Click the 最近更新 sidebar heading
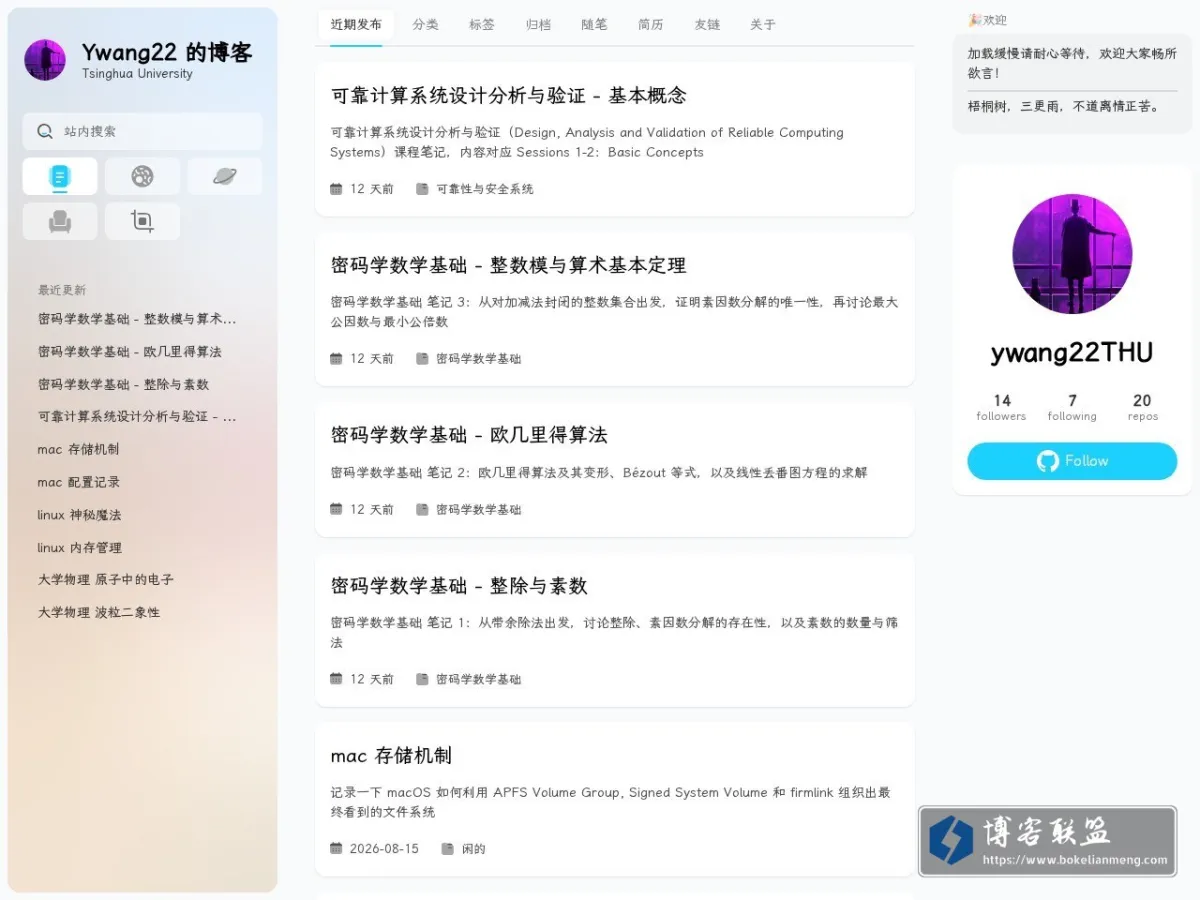 coord(62,290)
